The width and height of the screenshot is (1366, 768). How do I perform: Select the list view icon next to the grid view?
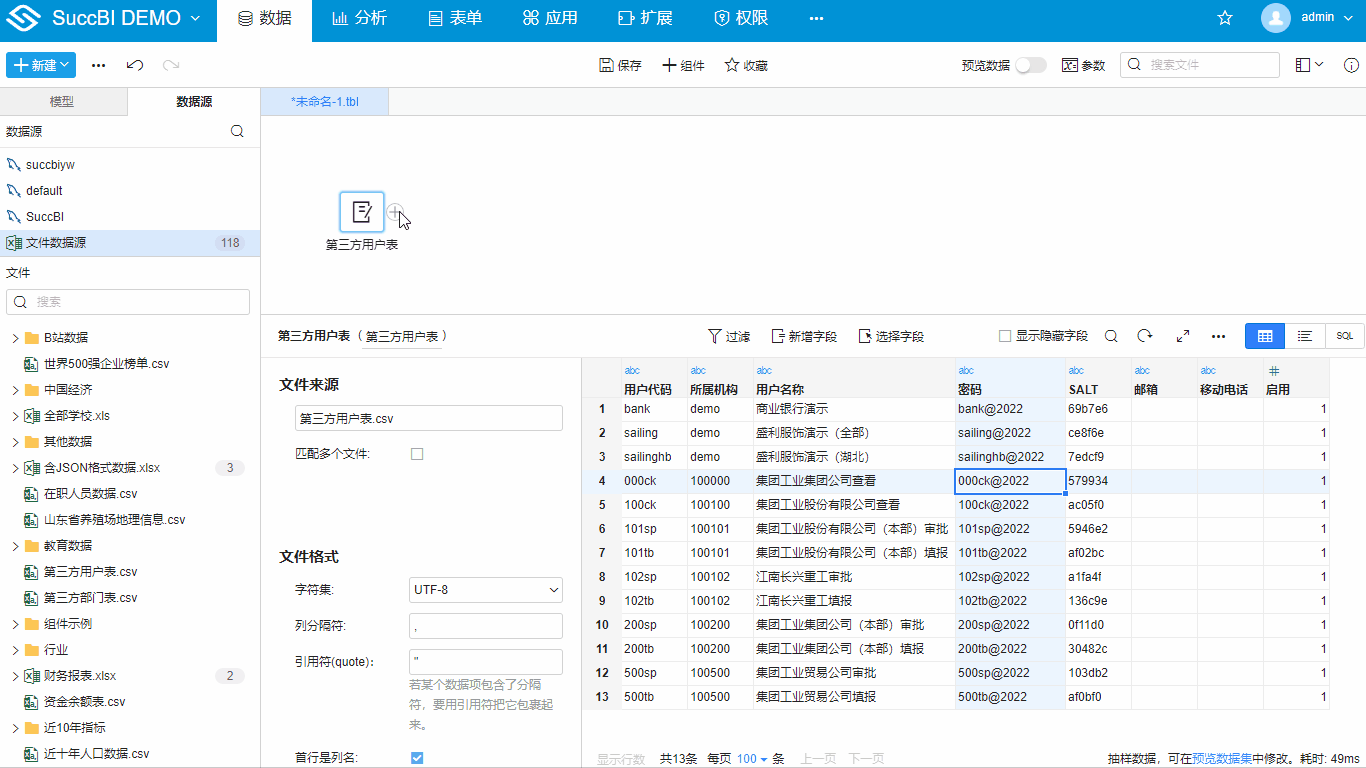pyautogui.click(x=1304, y=336)
